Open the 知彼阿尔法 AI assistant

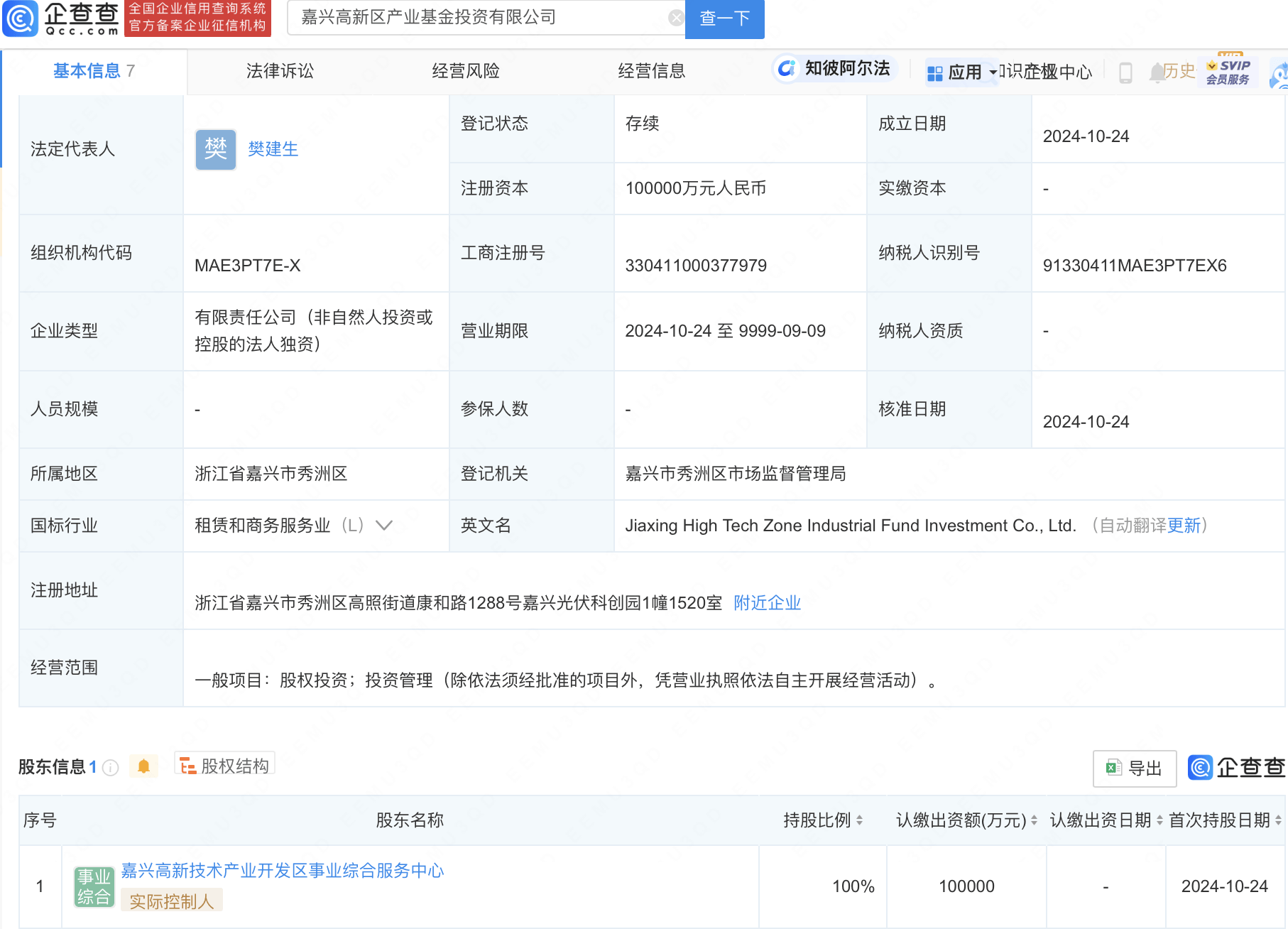click(x=835, y=69)
